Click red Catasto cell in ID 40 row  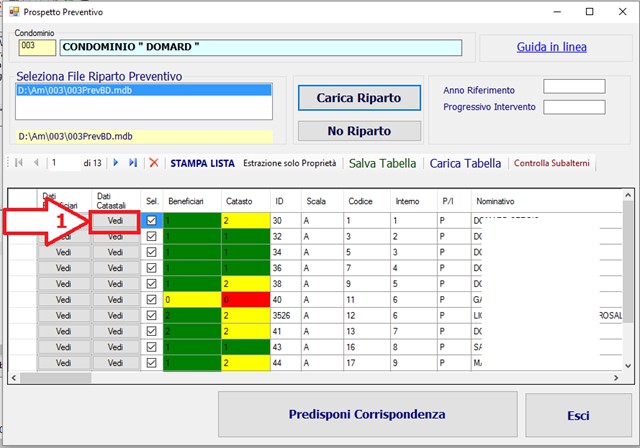(246, 299)
